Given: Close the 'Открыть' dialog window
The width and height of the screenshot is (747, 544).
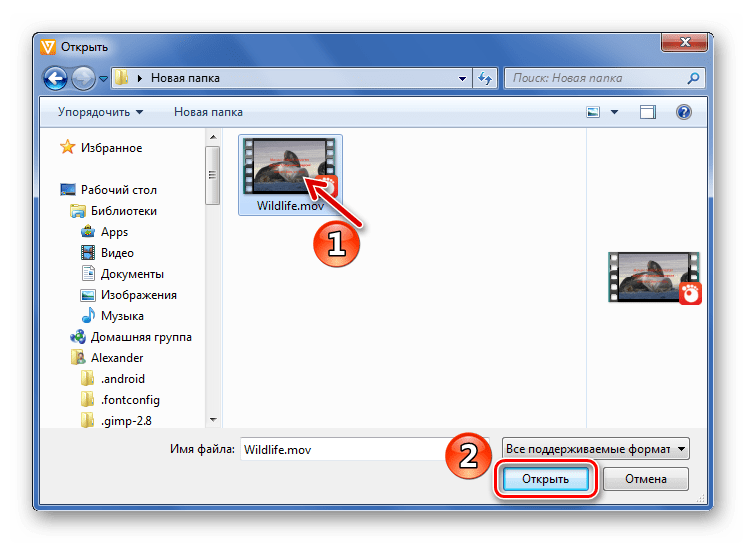Looking at the screenshot, I should click(x=684, y=42).
